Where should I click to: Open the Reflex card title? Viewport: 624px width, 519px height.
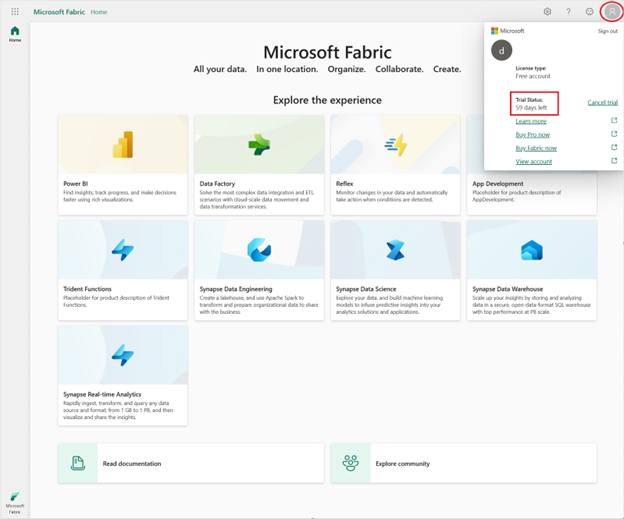coord(344,183)
